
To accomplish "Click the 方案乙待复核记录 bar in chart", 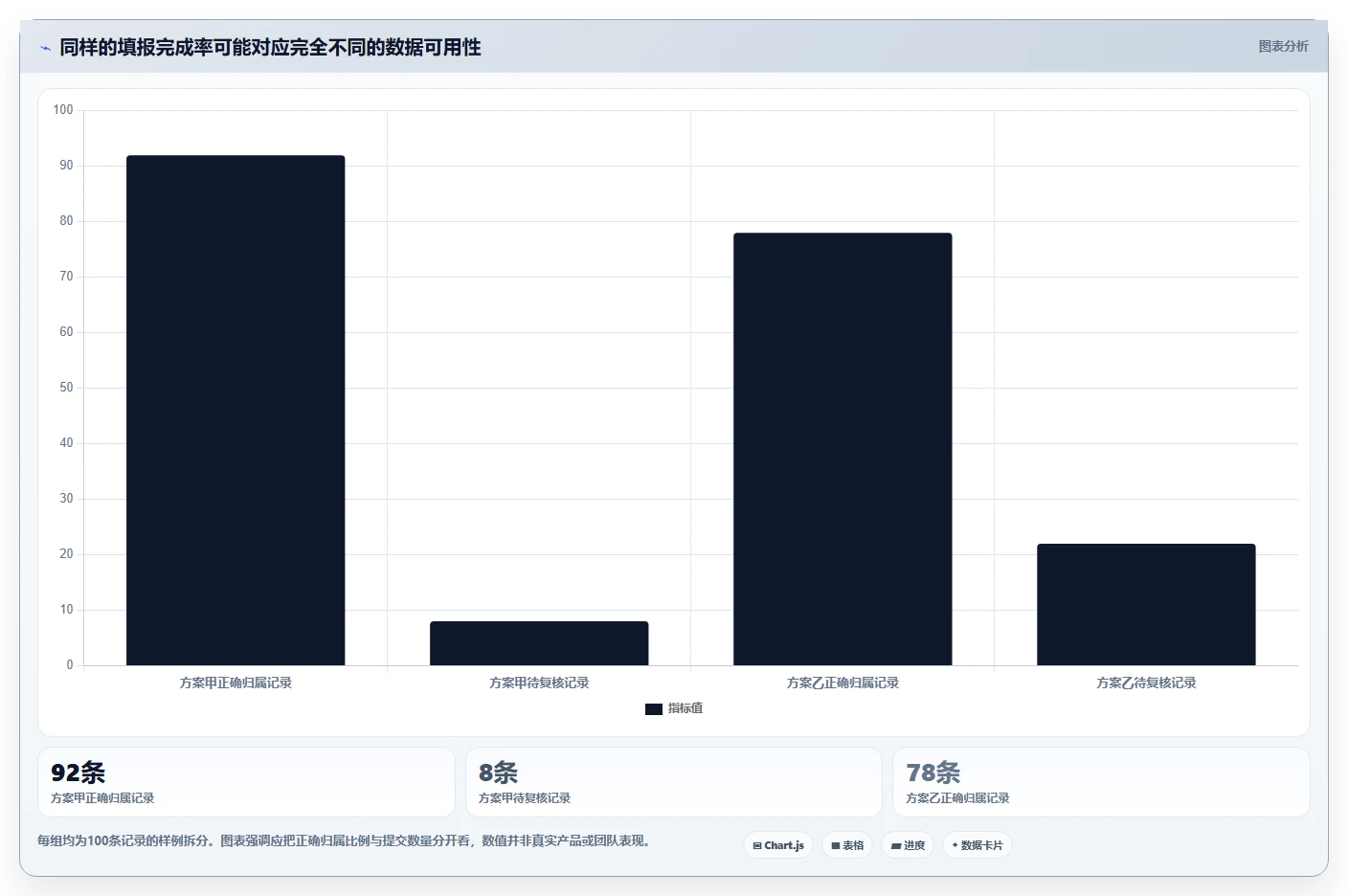I will click(1146, 605).
